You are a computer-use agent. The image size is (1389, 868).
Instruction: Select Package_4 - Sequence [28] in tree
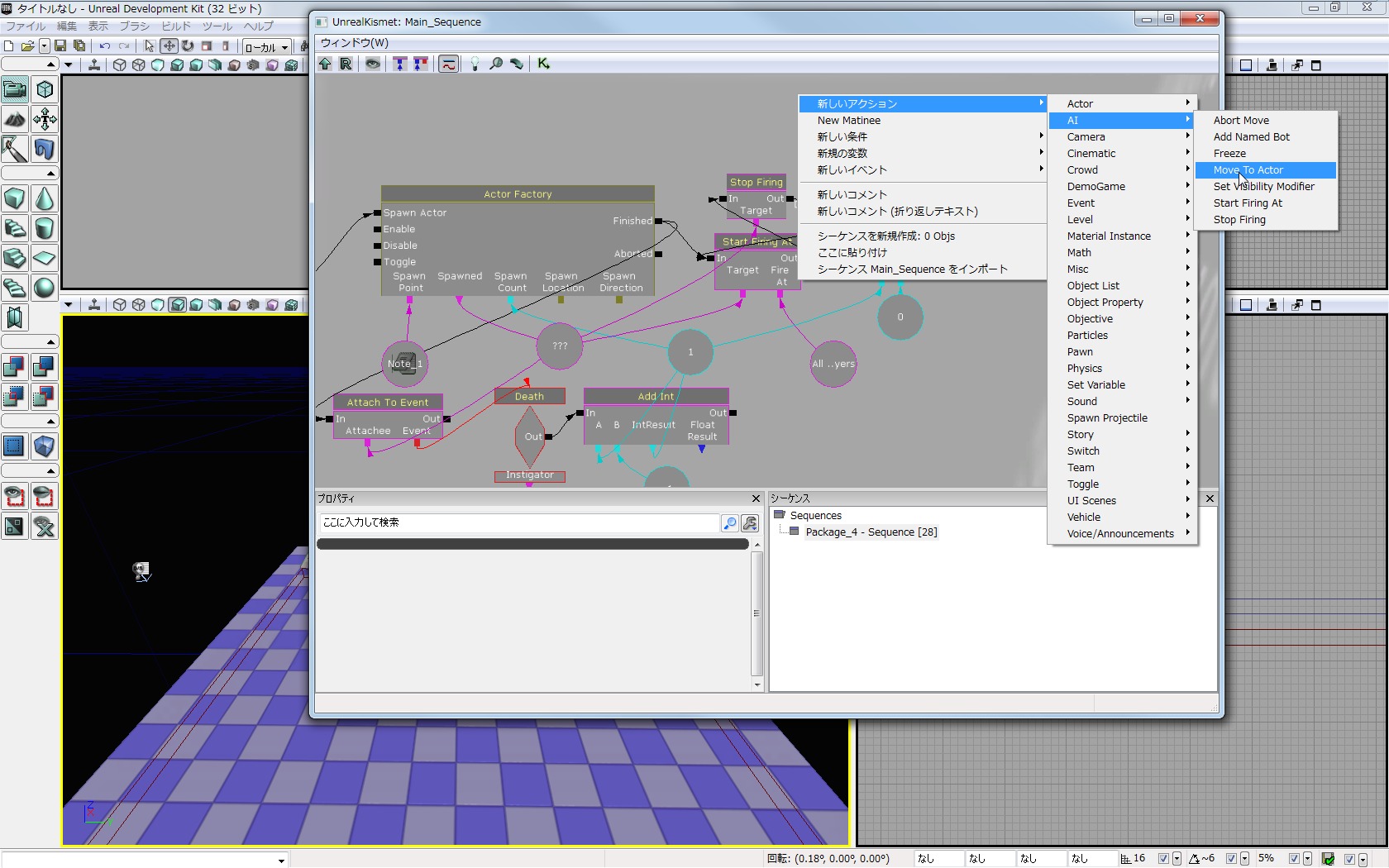pyautogui.click(x=871, y=532)
